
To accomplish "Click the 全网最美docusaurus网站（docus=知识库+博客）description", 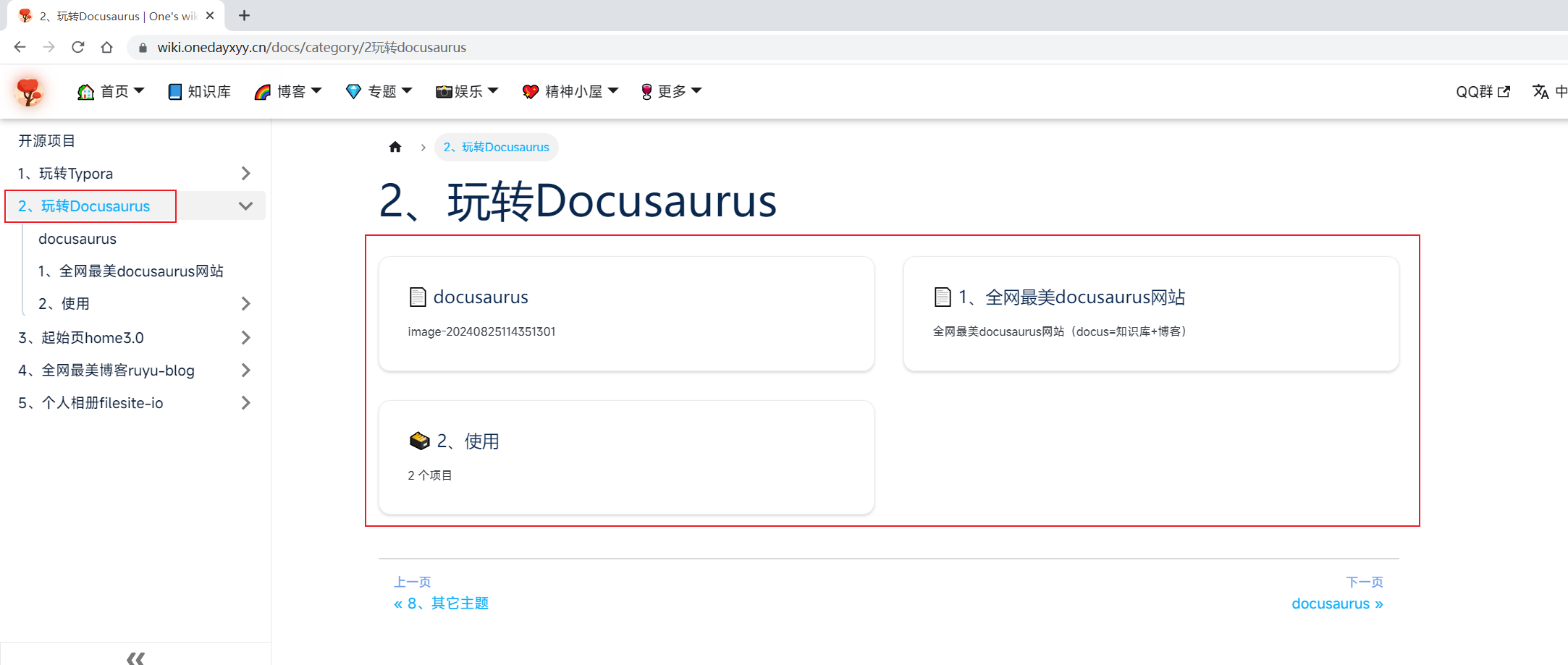I will [1060, 331].
